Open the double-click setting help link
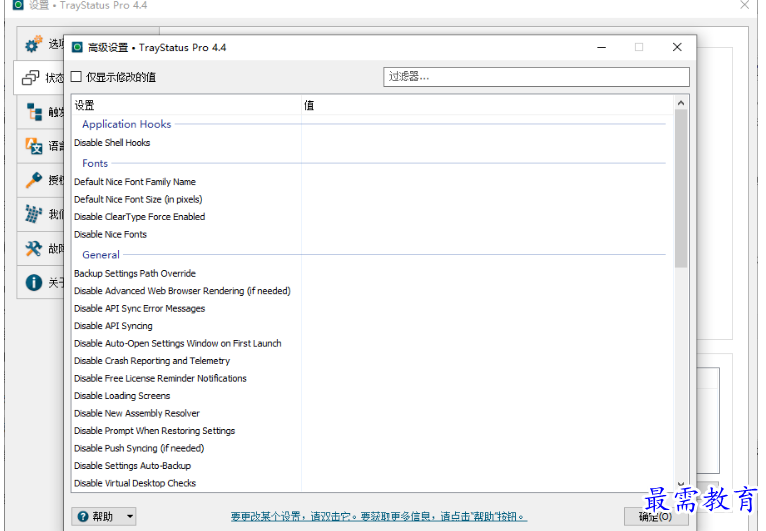 click(x=379, y=516)
